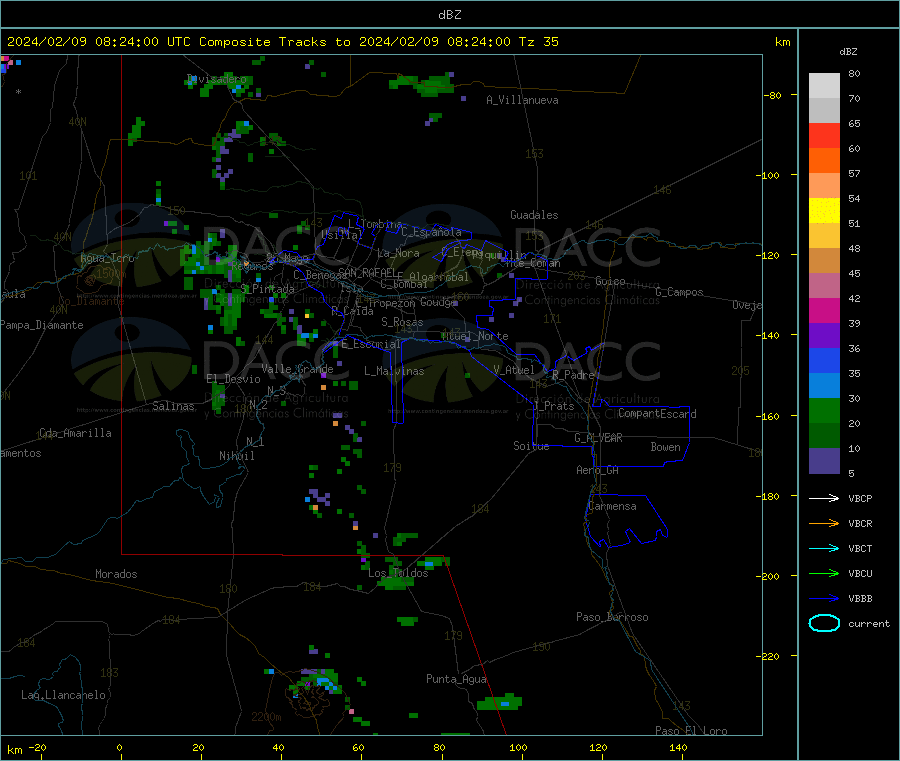900x761 pixels.
Task: Click the dBZ title at top
Action: [449, 14]
